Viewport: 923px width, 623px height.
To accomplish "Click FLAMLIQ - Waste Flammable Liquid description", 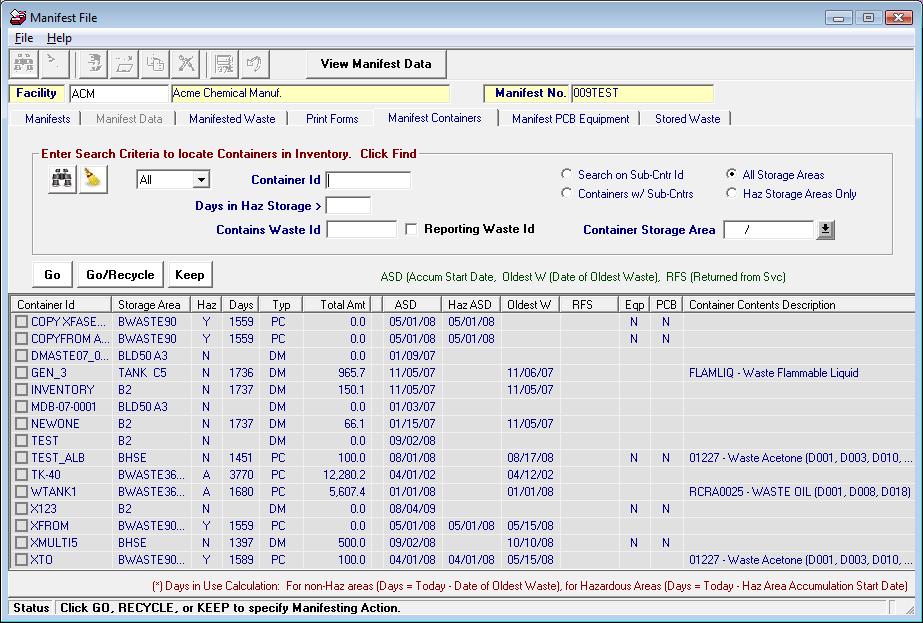I will pyautogui.click(x=773, y=373).
